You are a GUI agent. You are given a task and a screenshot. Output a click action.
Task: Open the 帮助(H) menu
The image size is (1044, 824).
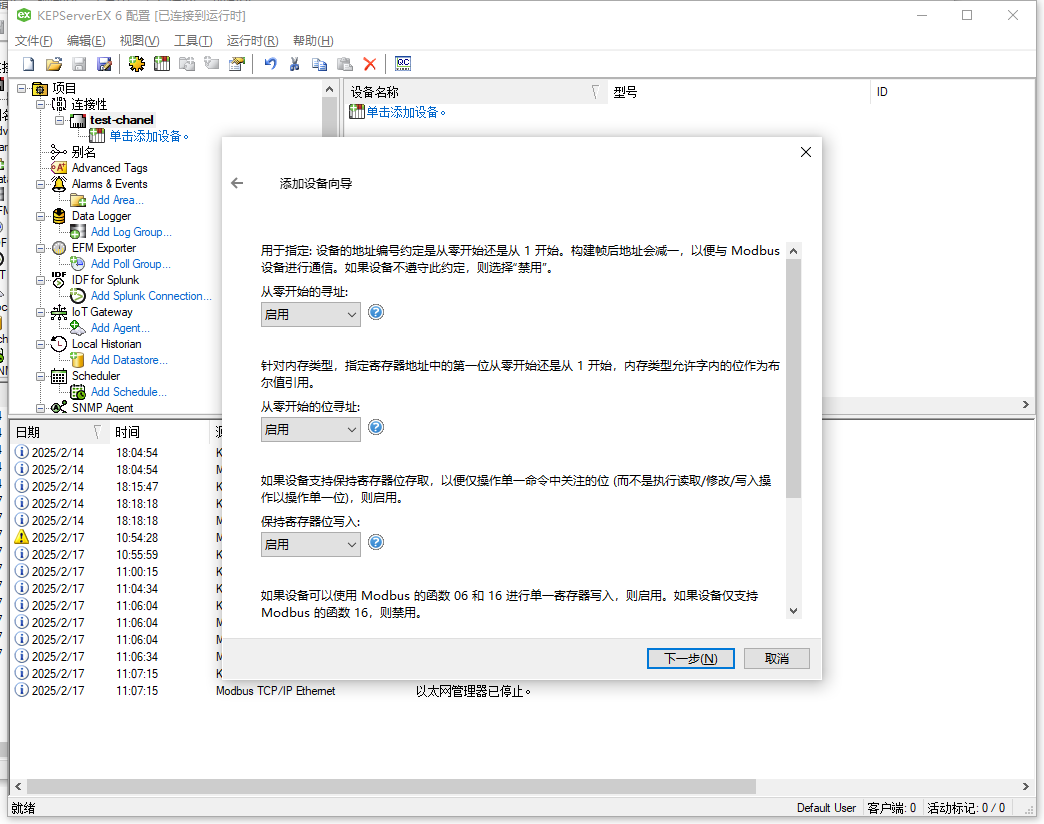(x=313, y=41)
